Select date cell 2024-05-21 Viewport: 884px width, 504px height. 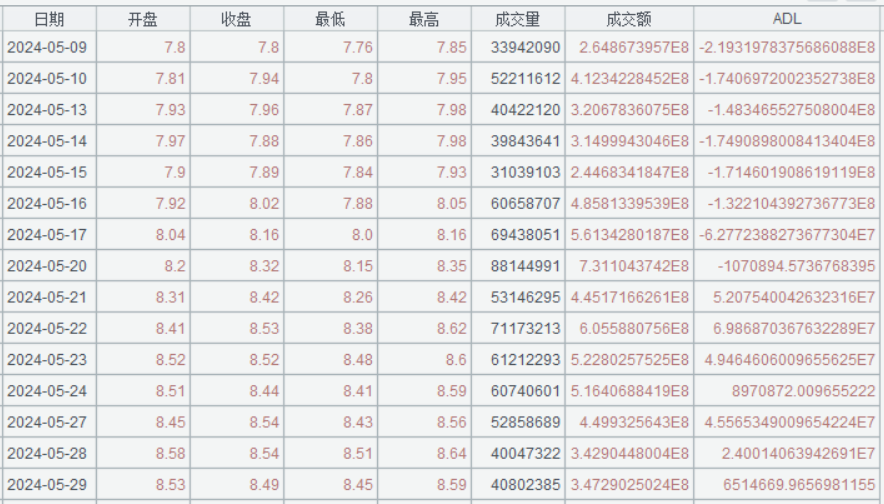coord(47,297)
